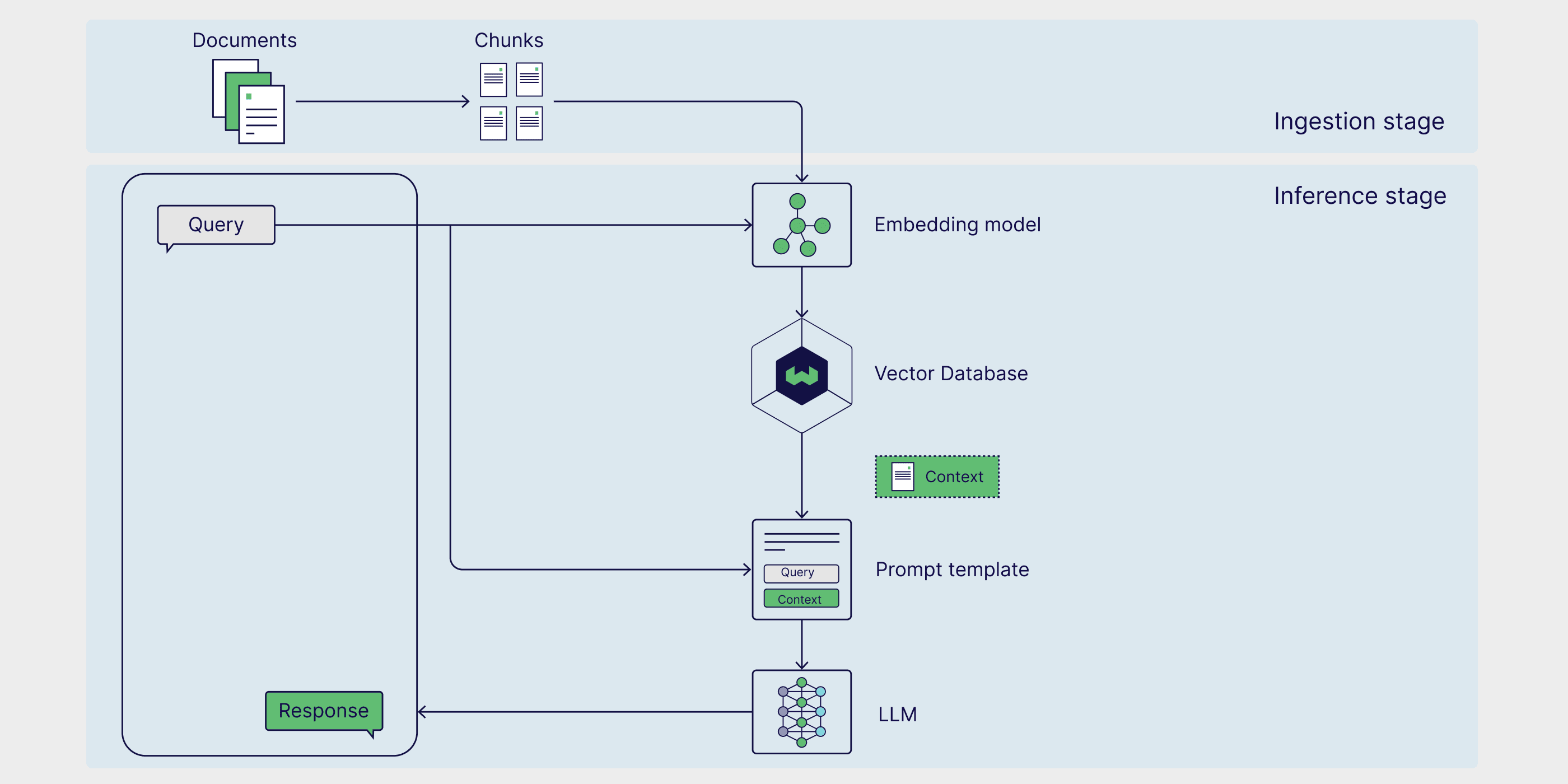The image size is (1568, 784).
Task: Select the bottom-right chunk page icon
Action: pos(529,123)
